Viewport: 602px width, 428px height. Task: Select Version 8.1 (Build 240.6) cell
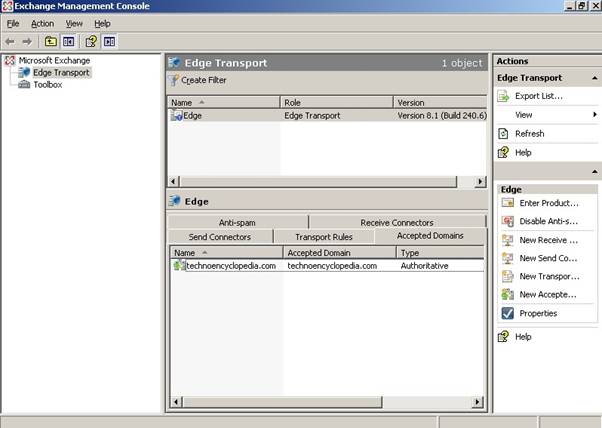[442, 116]
